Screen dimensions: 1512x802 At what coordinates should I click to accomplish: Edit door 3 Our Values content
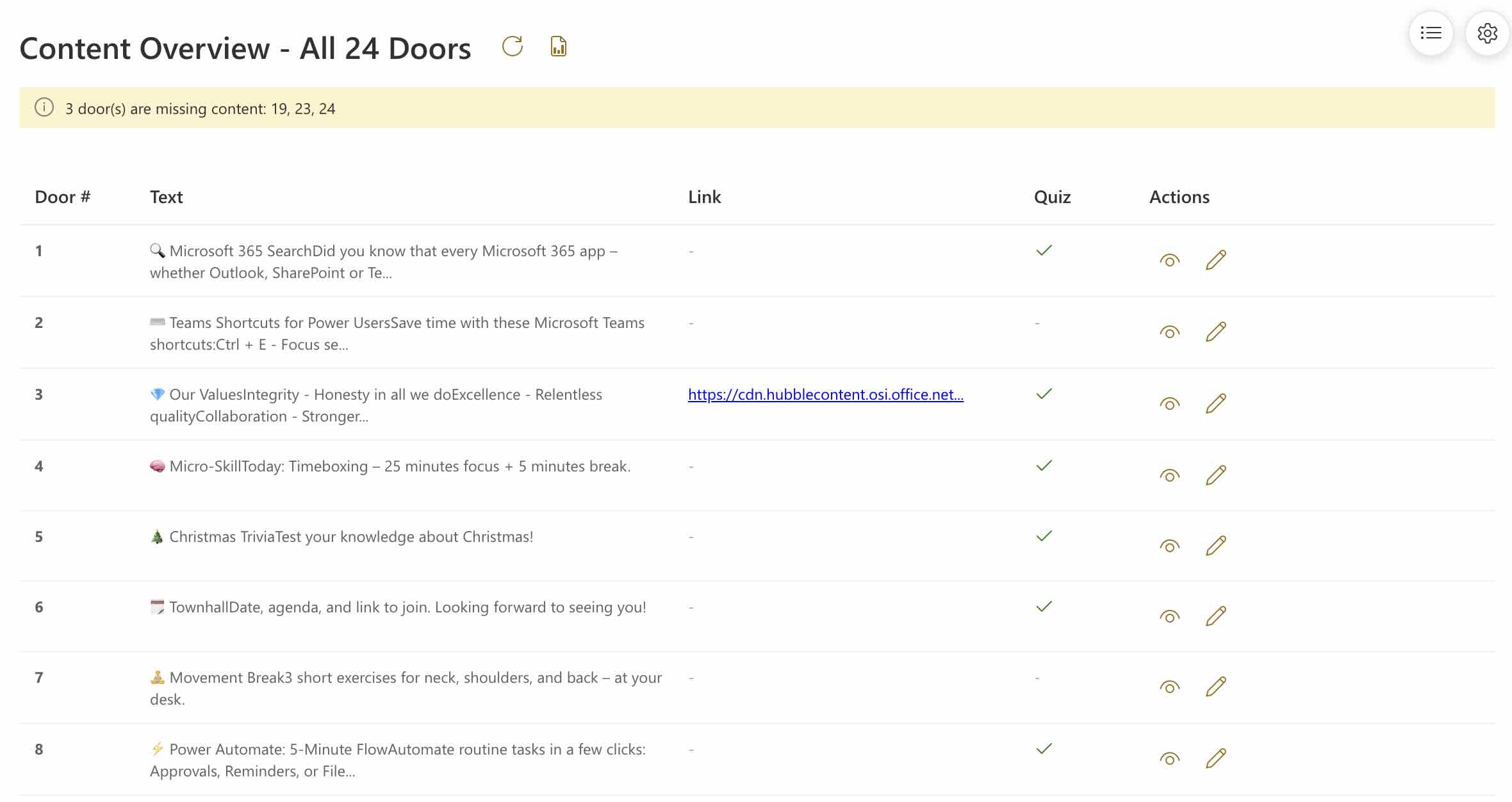point(1215,404)
